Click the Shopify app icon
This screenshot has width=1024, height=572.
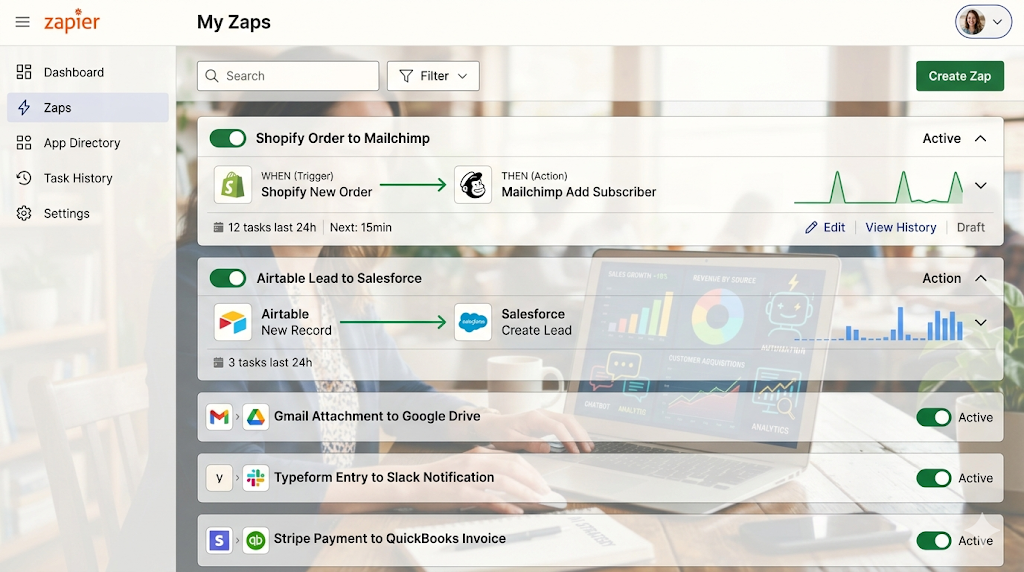pos(232,185)
